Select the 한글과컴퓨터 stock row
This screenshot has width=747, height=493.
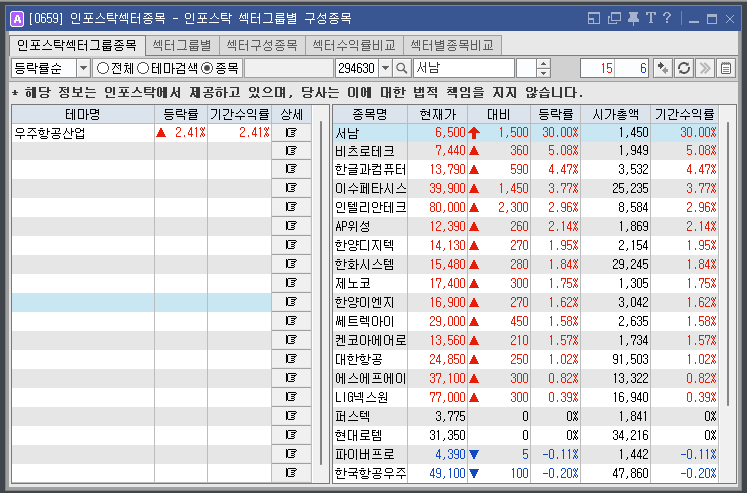(525, 170)
